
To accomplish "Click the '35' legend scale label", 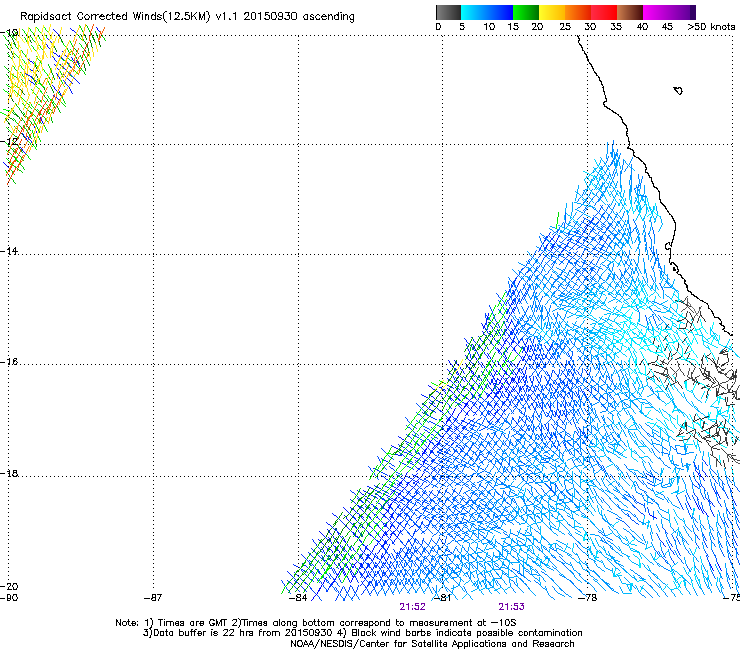I will click(616, 27).
